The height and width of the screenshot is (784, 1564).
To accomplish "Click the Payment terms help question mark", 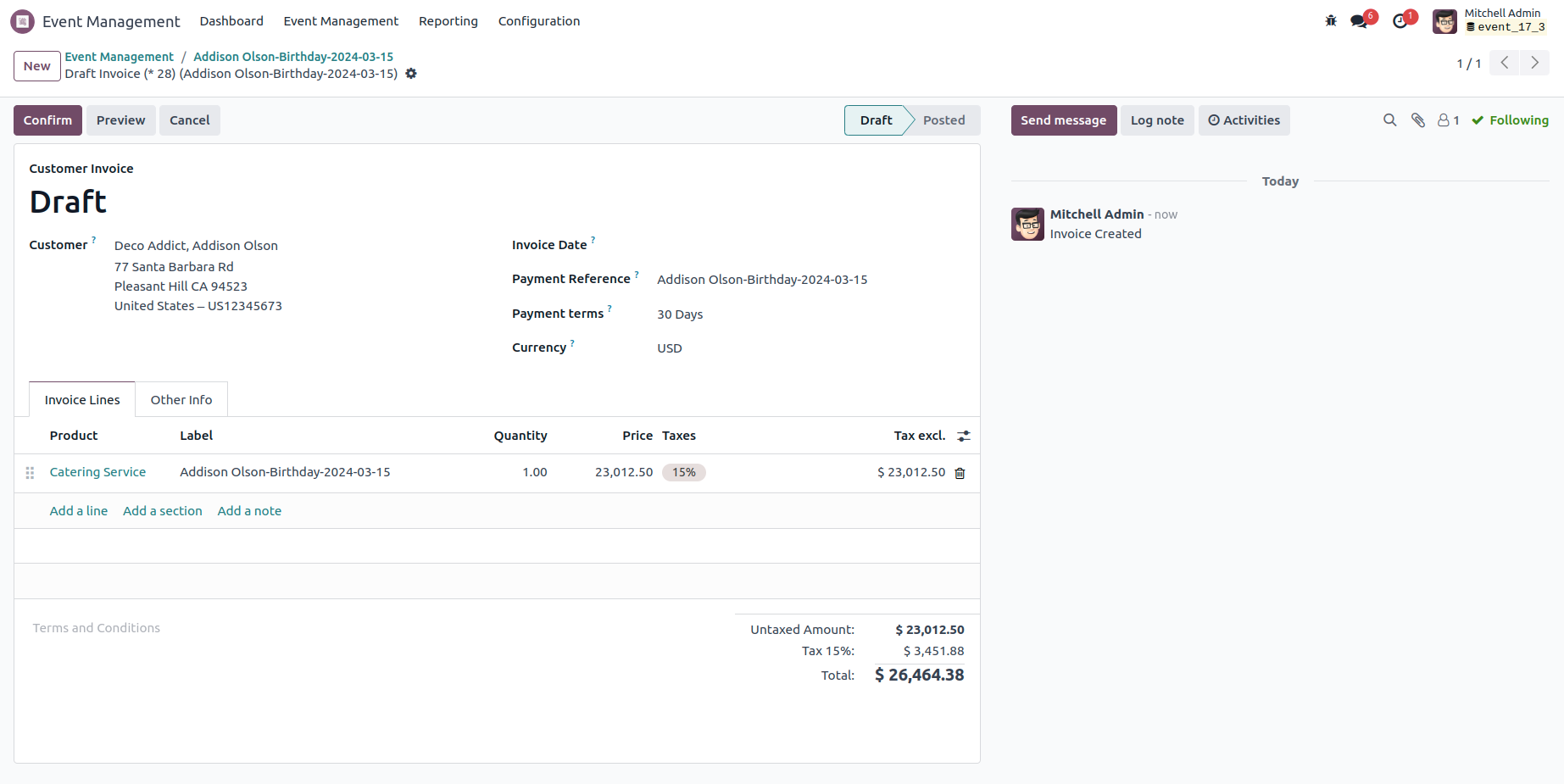I will tap(609, 309).
